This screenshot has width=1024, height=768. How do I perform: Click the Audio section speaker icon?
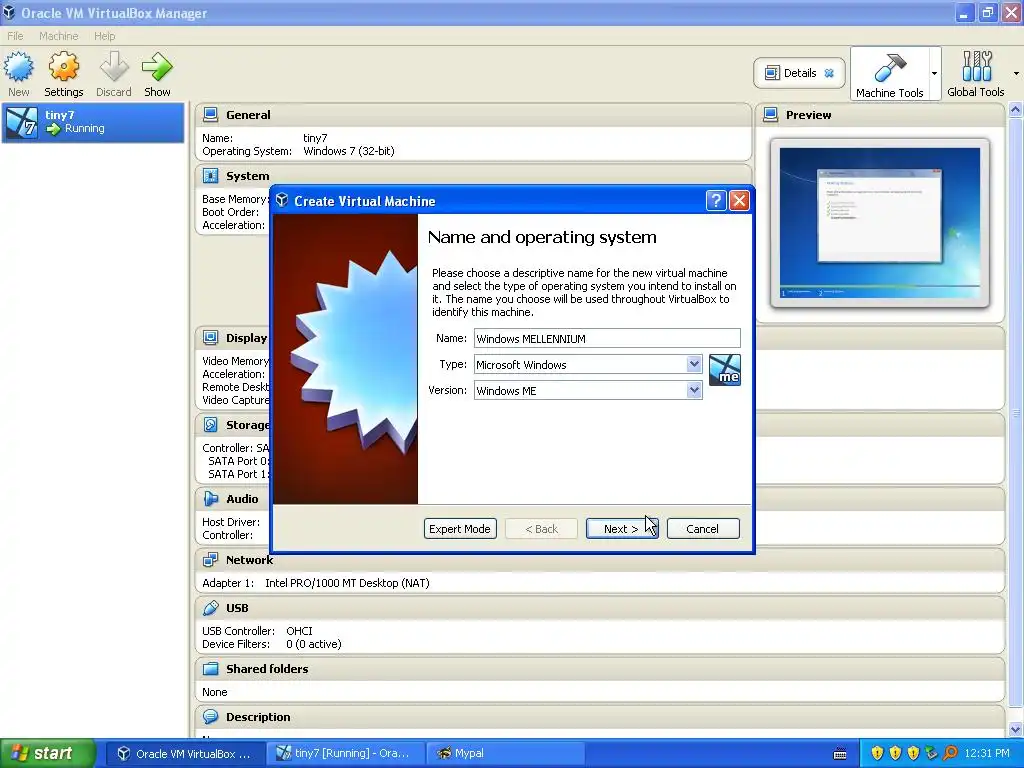210,499
